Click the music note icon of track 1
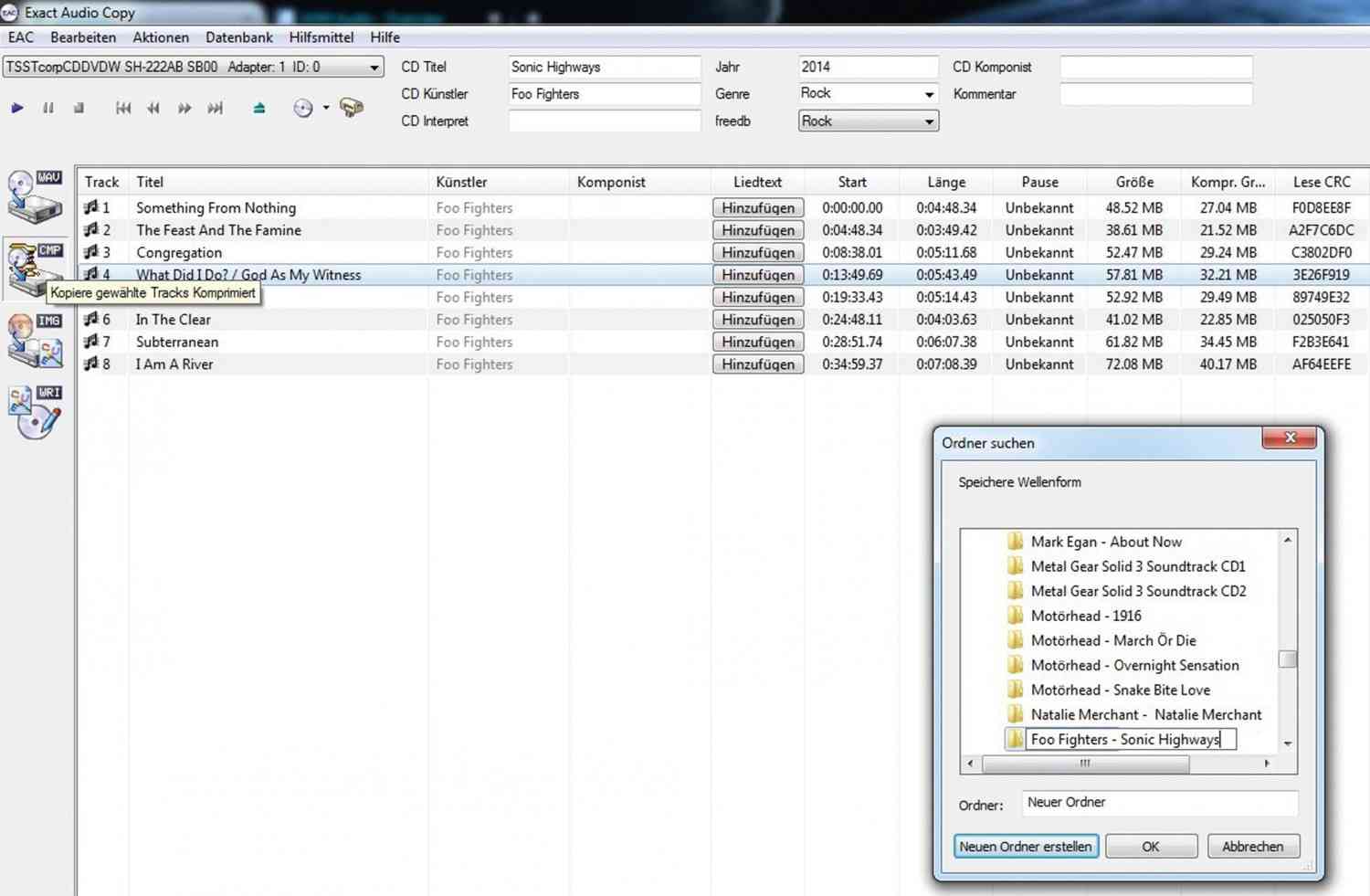 [x=91, y=207]
